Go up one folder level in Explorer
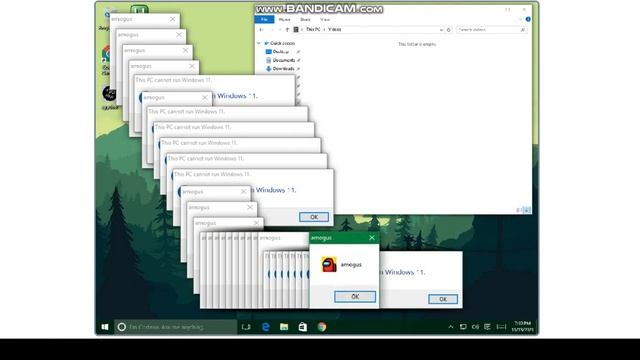This screenshot has width=640, height=360. (x=287, y=30)
